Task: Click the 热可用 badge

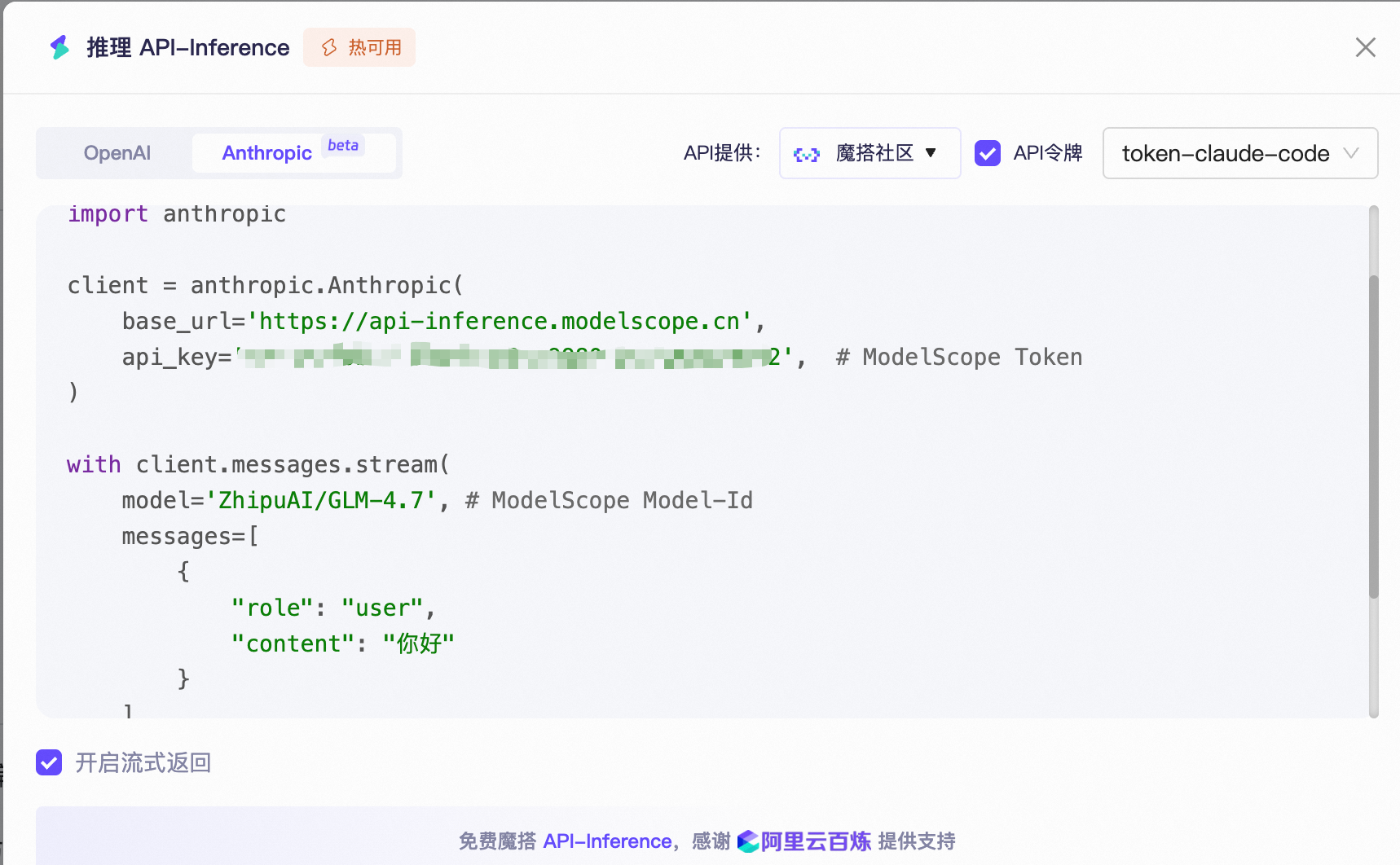Action: [x=359, y=47]
